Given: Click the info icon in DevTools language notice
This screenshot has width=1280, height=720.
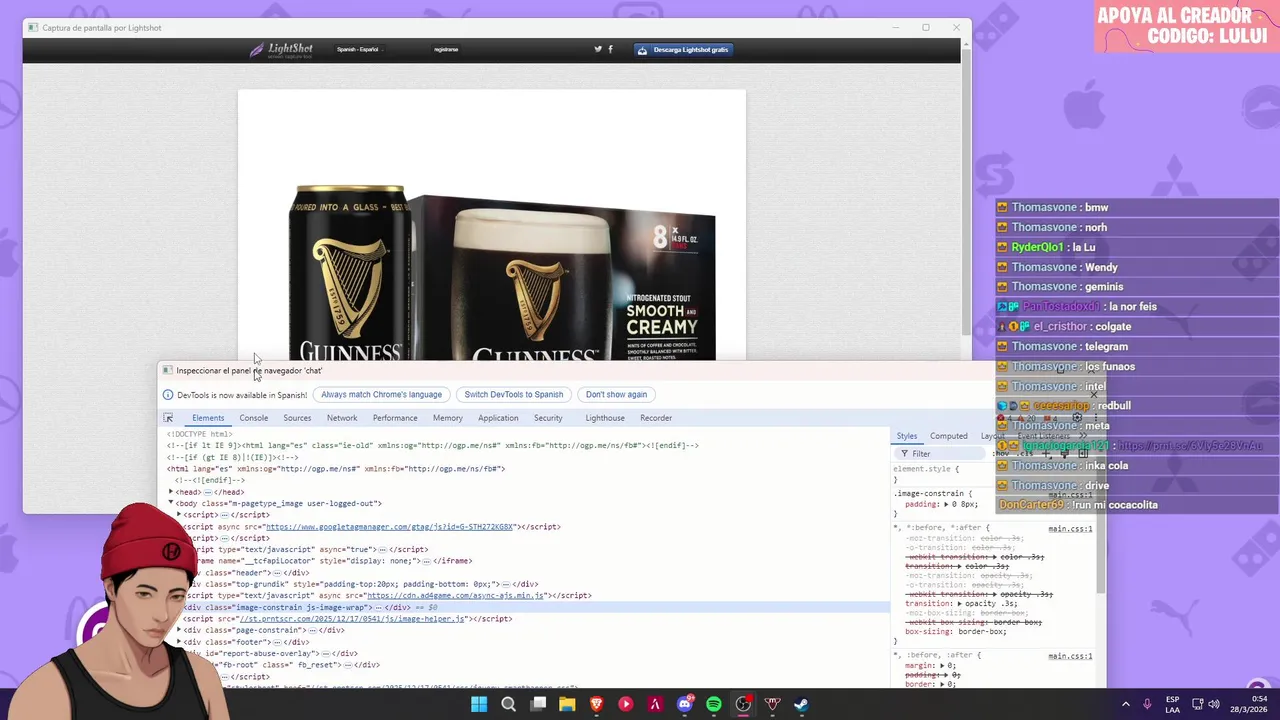Looking at the screenshot, I should (x=168, y=395).
